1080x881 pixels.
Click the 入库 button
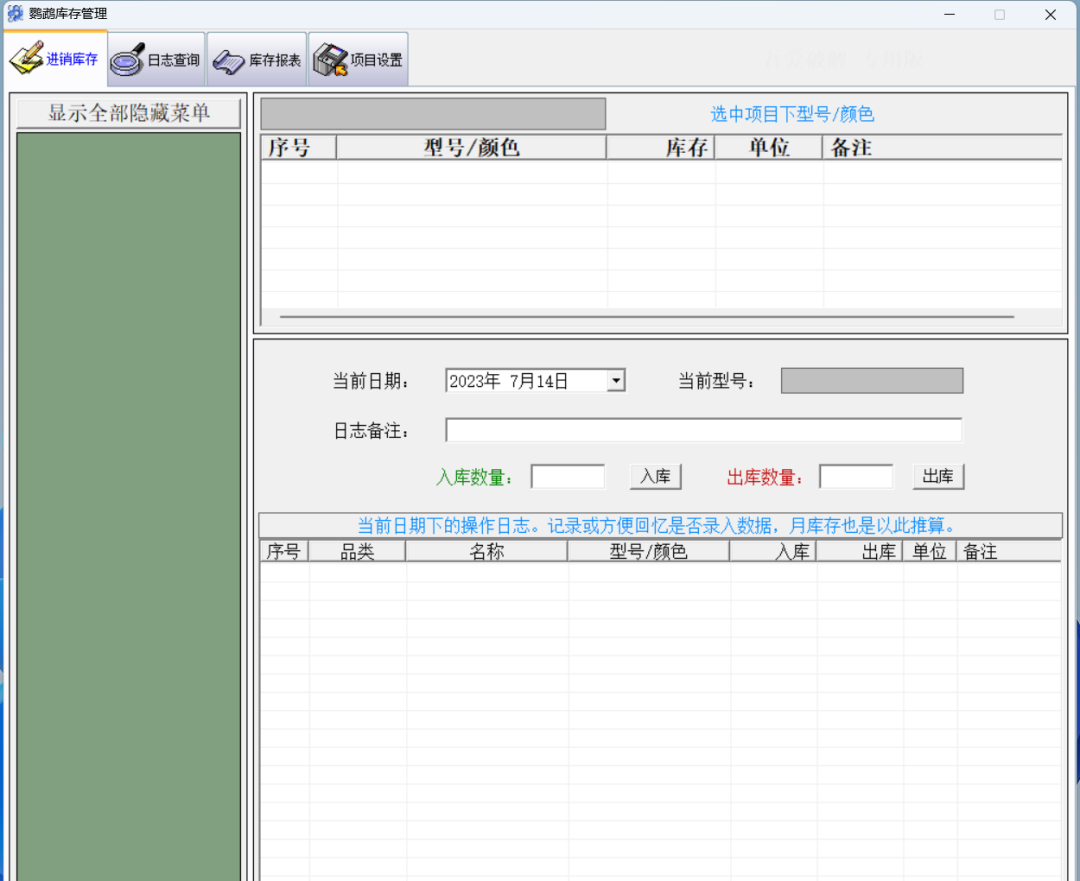point(655,476)
